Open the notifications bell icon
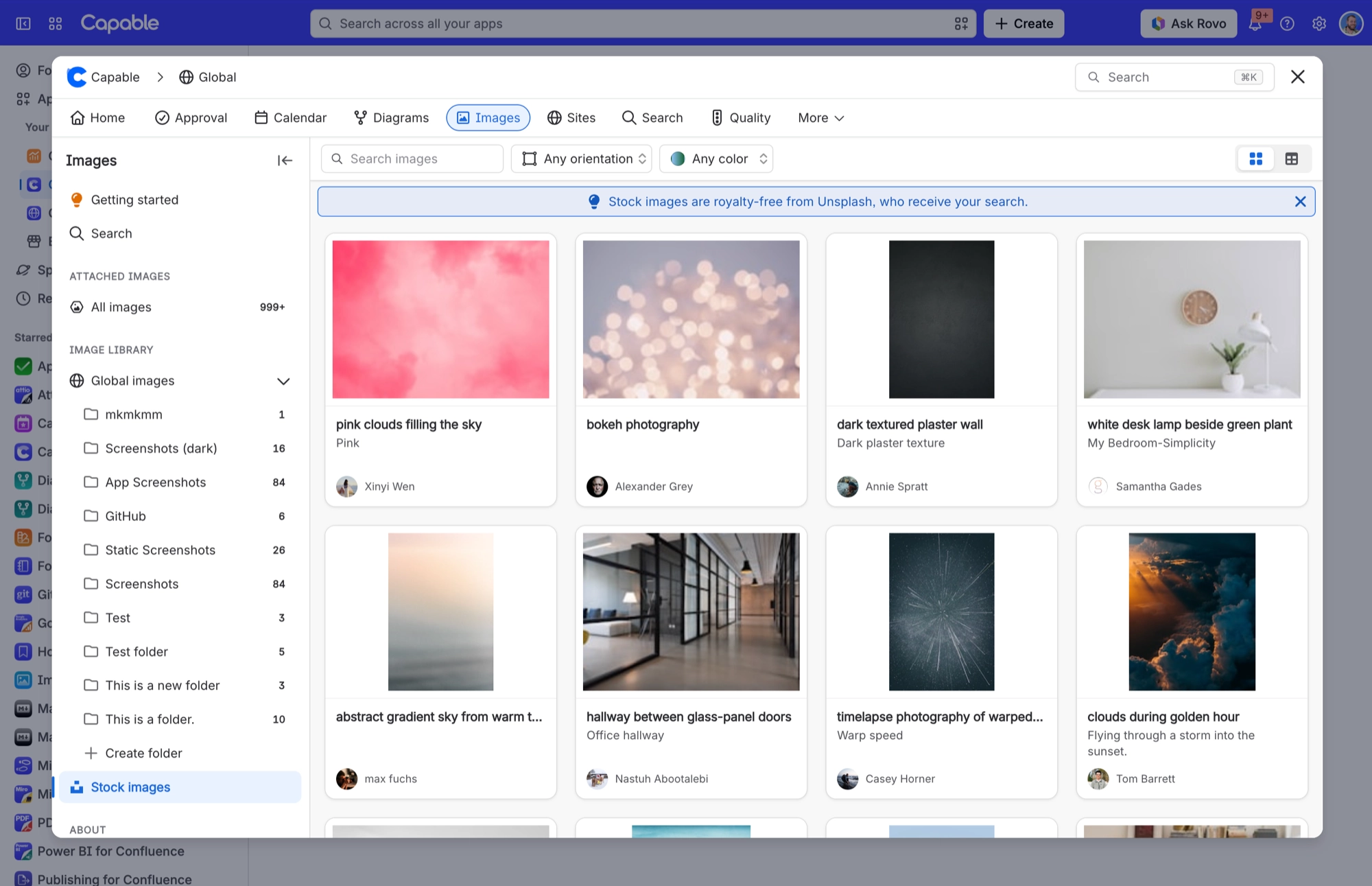 click(x=1255, y=24)
